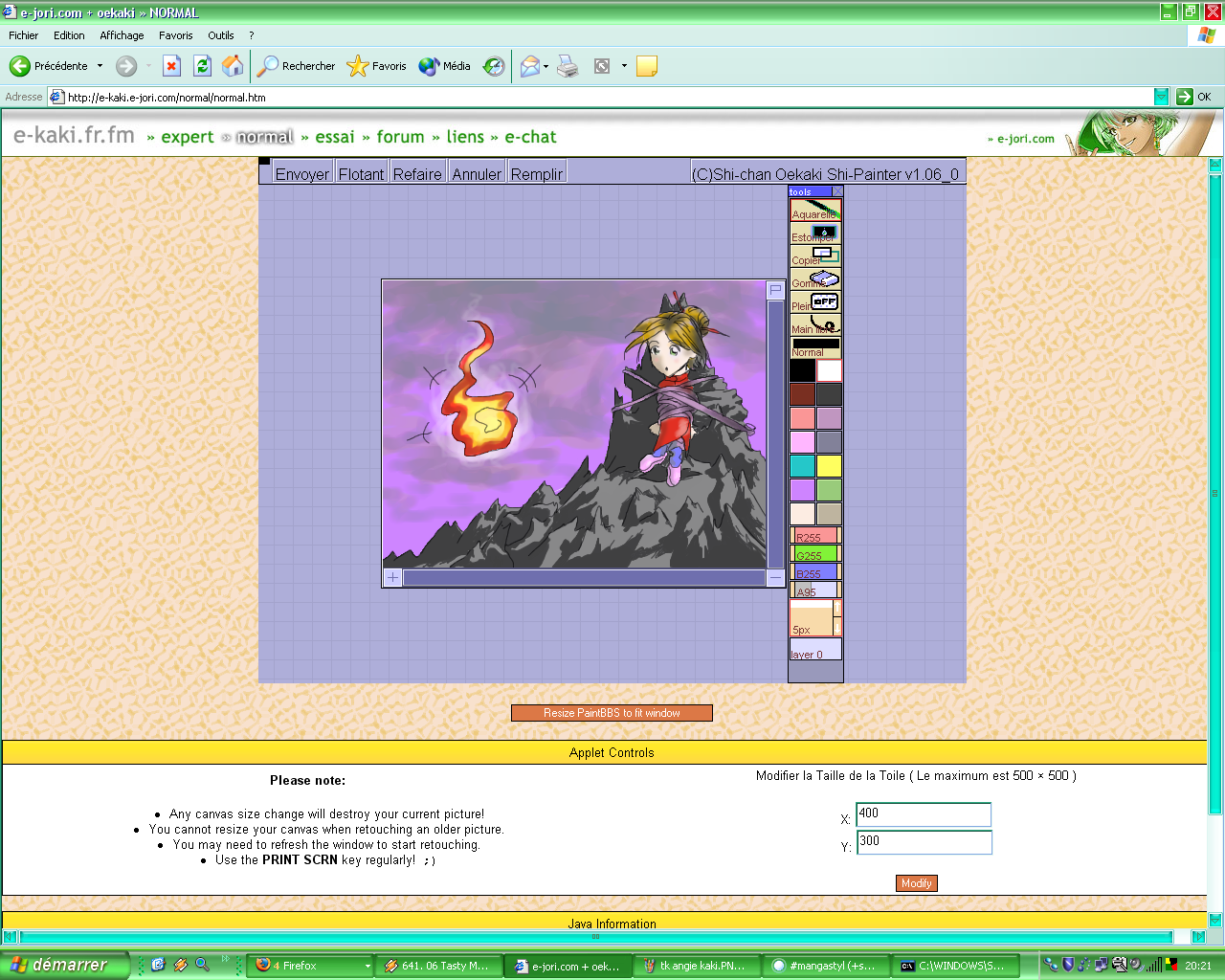This screenshot has height=980, width=1225.
Task: Click the Remplir fill button
Action: (537, 173)
